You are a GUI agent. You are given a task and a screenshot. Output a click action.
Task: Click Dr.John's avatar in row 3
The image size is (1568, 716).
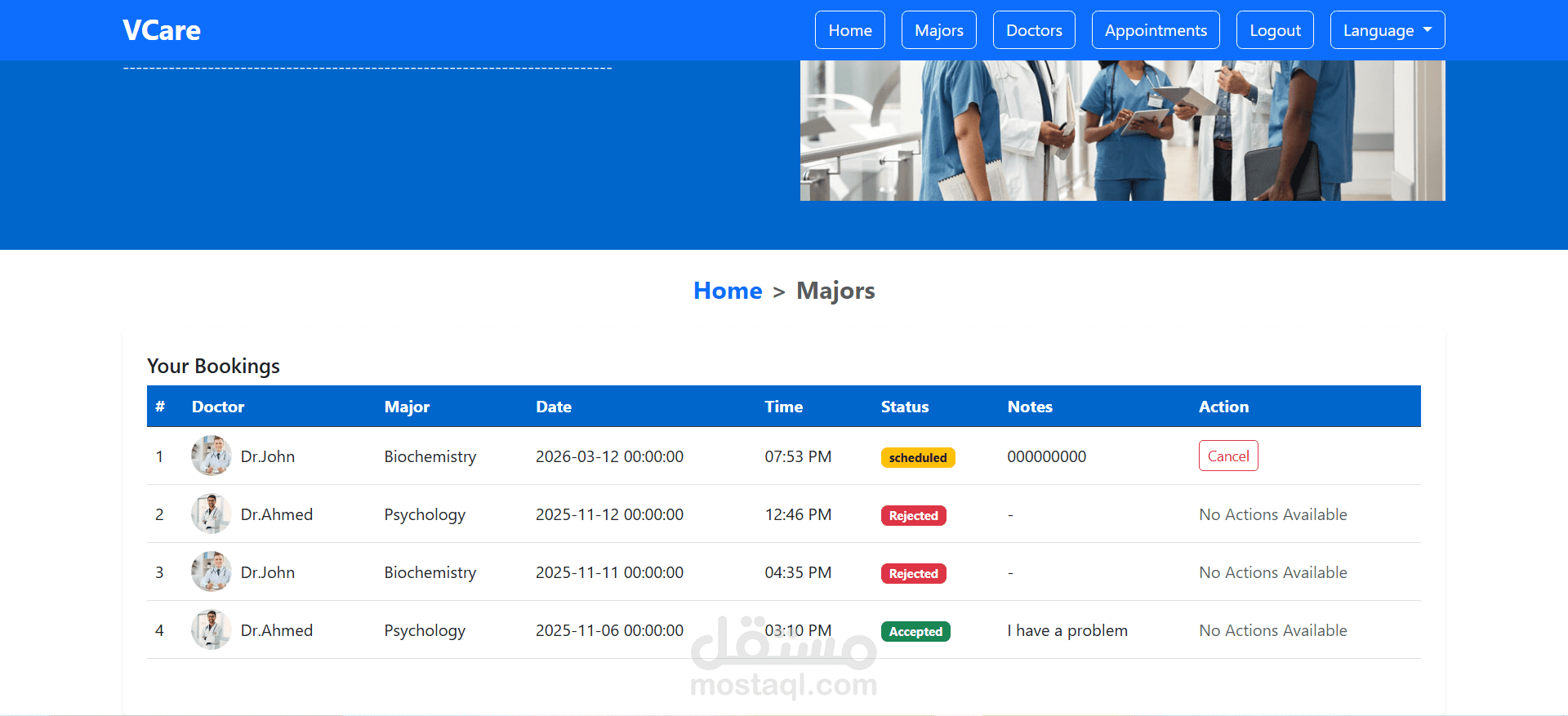(x=212, y=571)
